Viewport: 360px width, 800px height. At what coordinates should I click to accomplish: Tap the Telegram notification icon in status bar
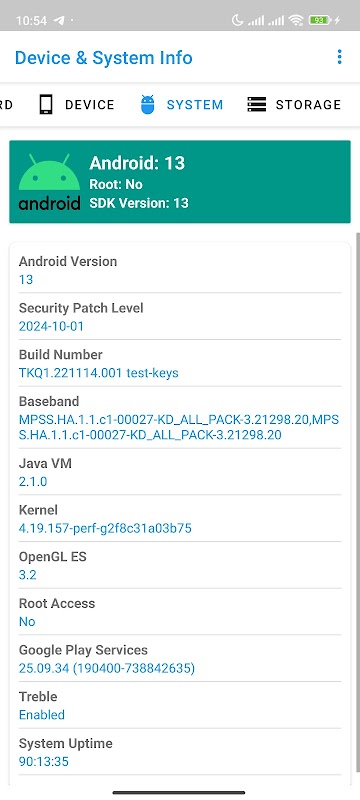pyautogui.click(x=59, y=20)
